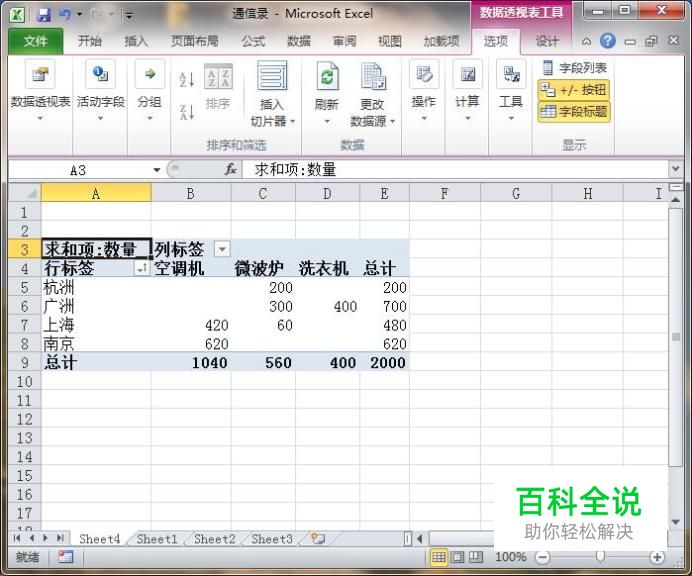692x576 pixels.
Task: Sort descending with the Z-A icon
Action: 187,112
